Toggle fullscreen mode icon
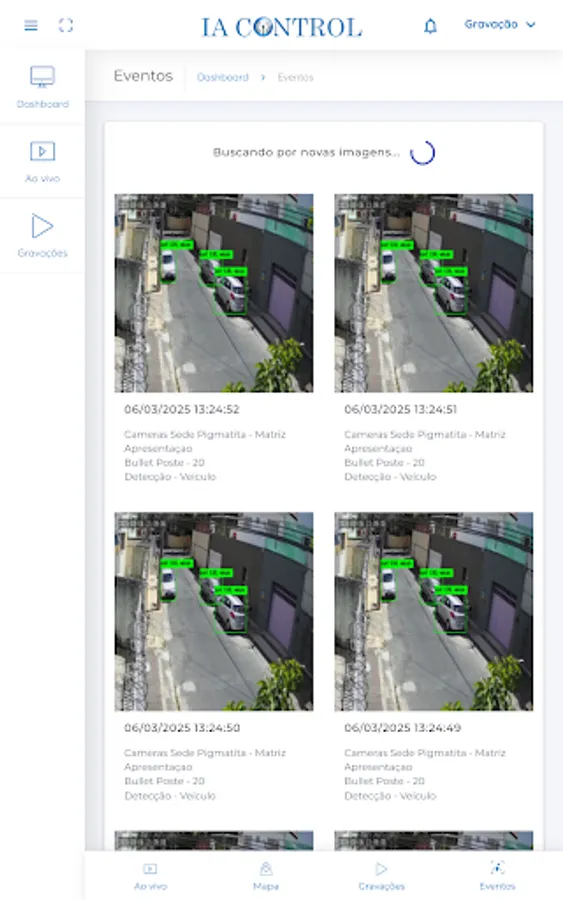This screenshot has height=900, width=563. [65, 25]
